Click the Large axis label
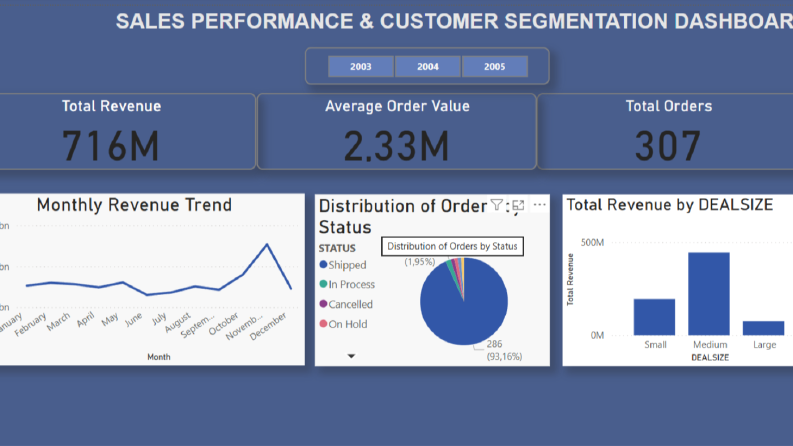Image resolution: width=793 pixels, height=446 pixels. click(764, 345)
